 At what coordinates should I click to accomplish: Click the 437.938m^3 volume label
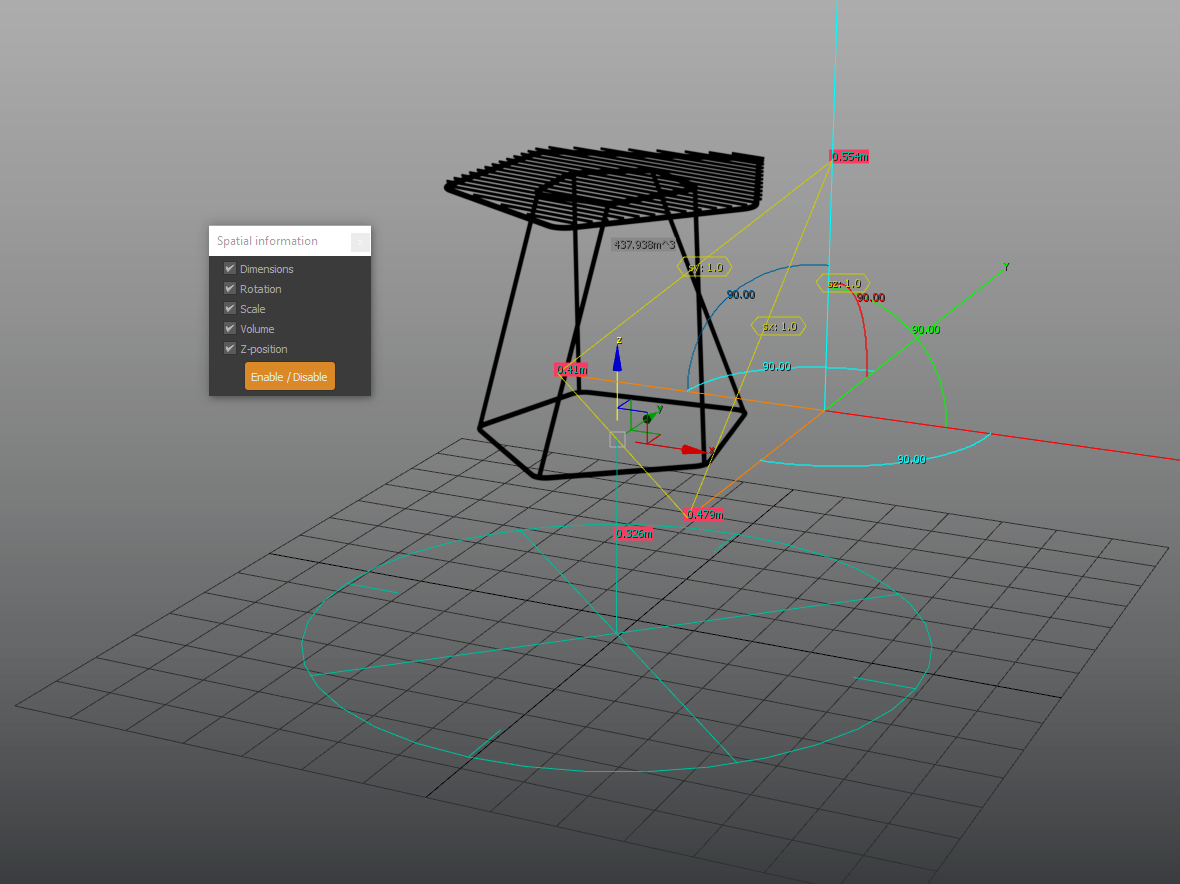644,245
